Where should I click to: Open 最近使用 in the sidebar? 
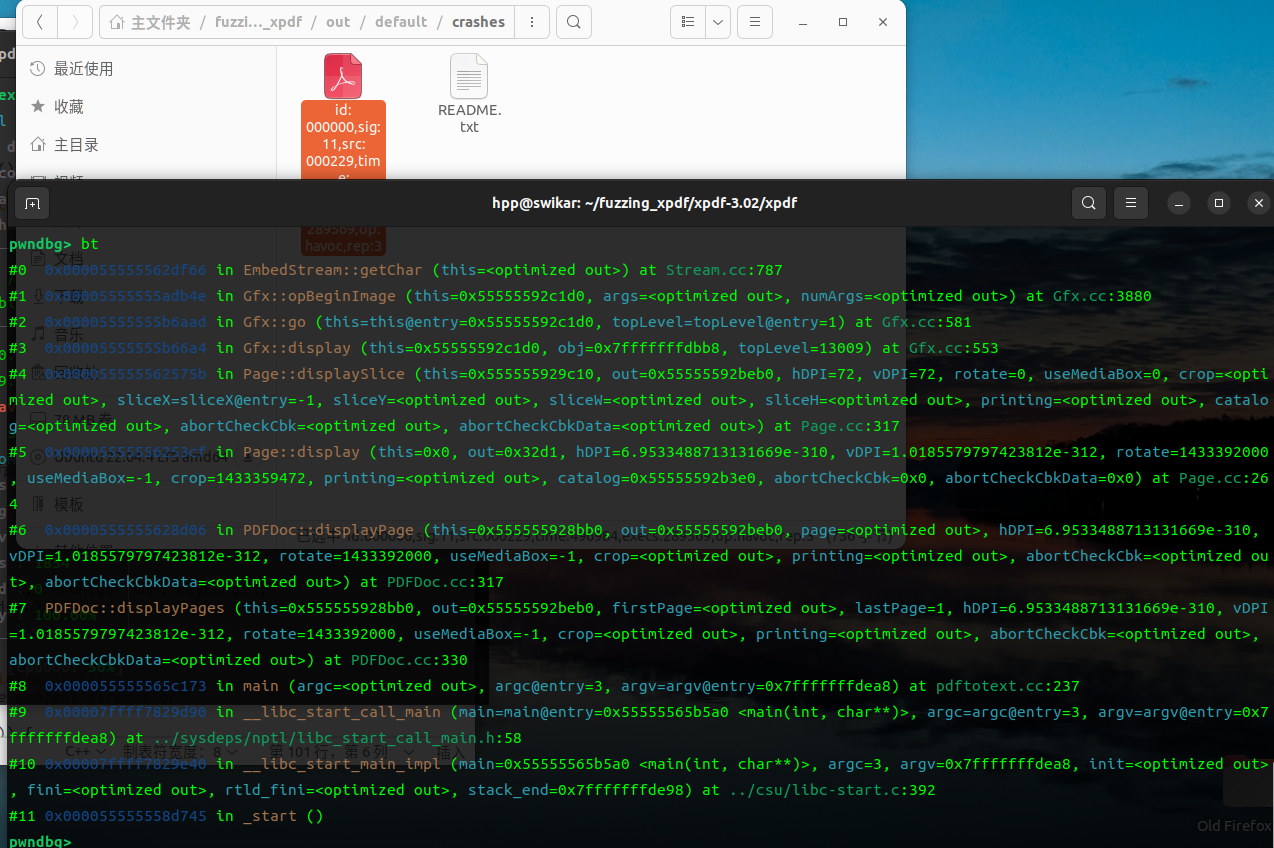coord(83,69)
